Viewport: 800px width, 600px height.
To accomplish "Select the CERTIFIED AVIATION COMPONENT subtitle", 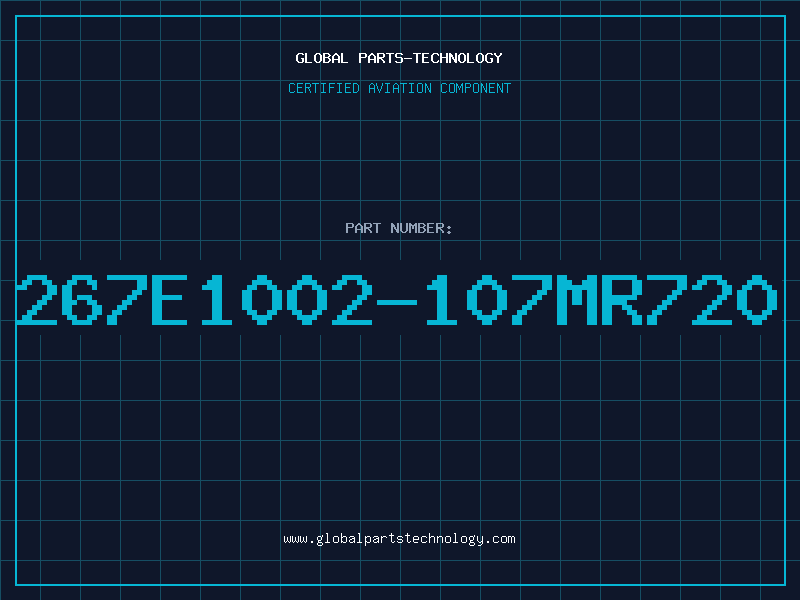I will click(399, 88).
